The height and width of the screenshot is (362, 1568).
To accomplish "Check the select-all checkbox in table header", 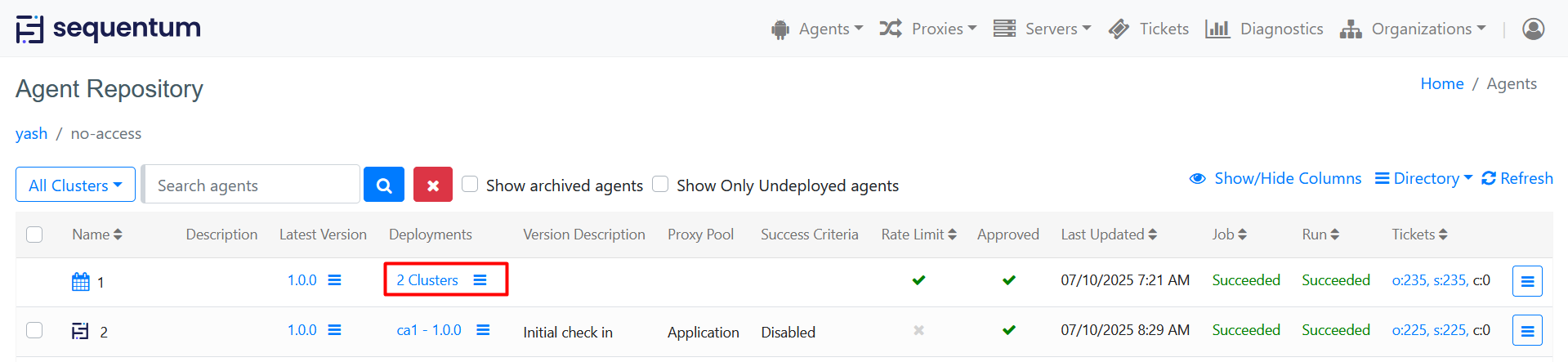I will (34, 235).
